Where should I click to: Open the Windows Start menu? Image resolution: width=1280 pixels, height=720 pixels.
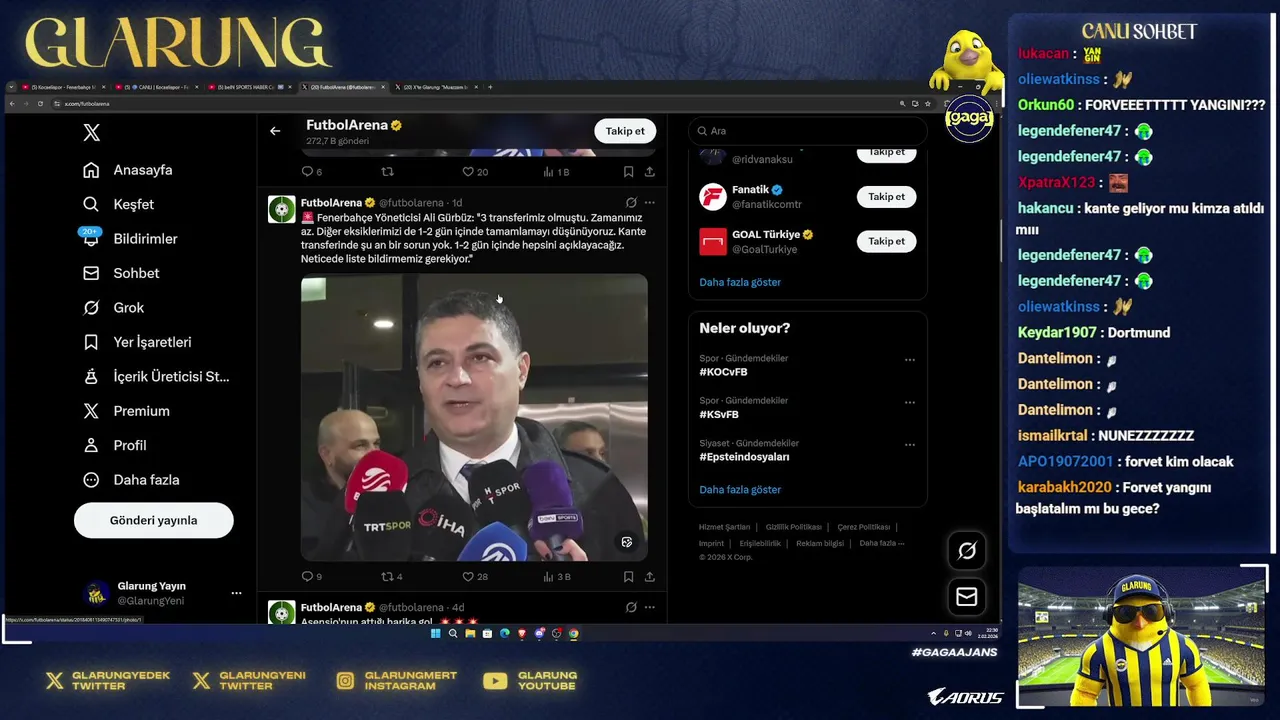coord(436,633)
